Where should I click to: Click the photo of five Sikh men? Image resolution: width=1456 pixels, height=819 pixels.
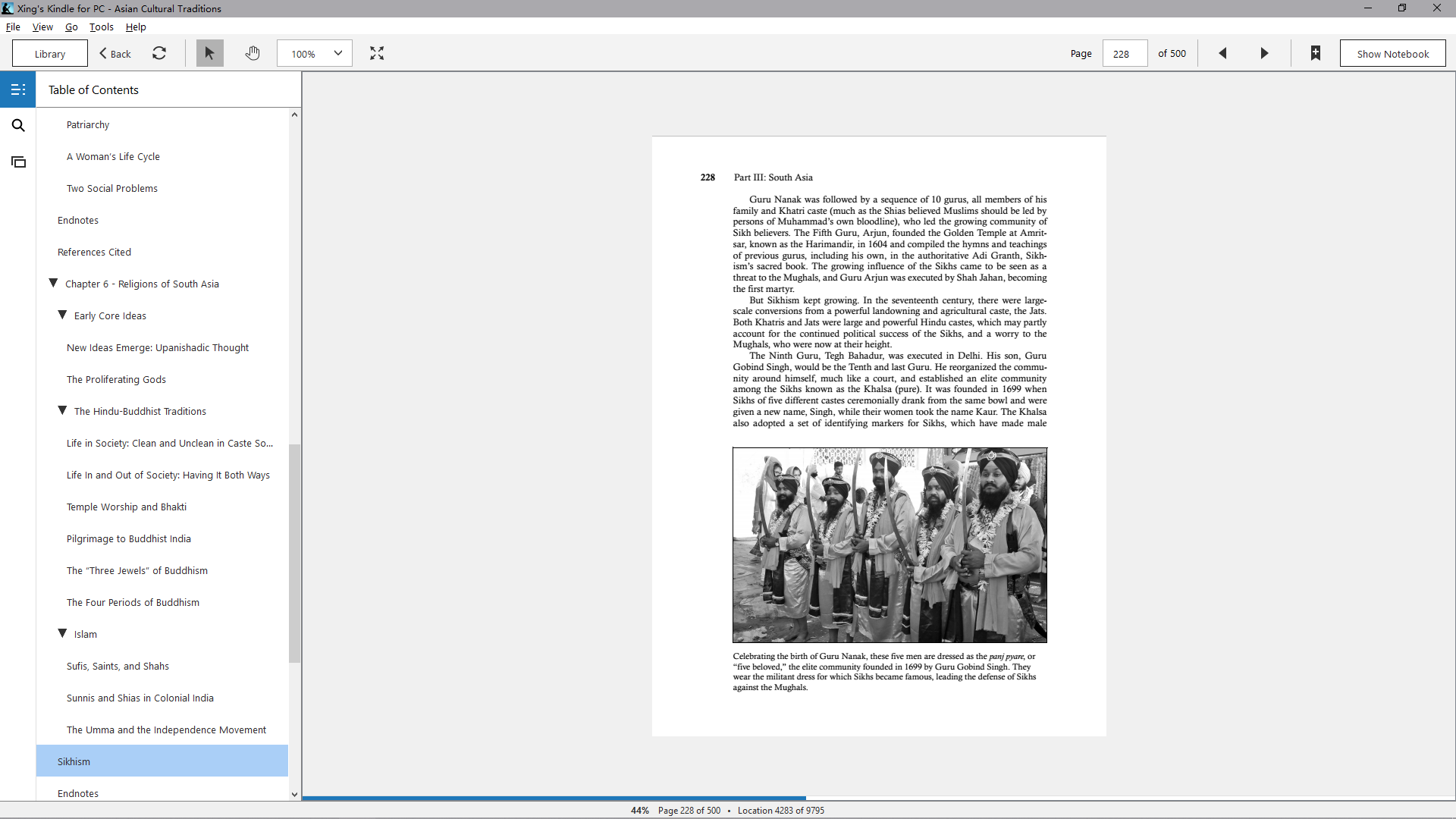coord(890,544)
